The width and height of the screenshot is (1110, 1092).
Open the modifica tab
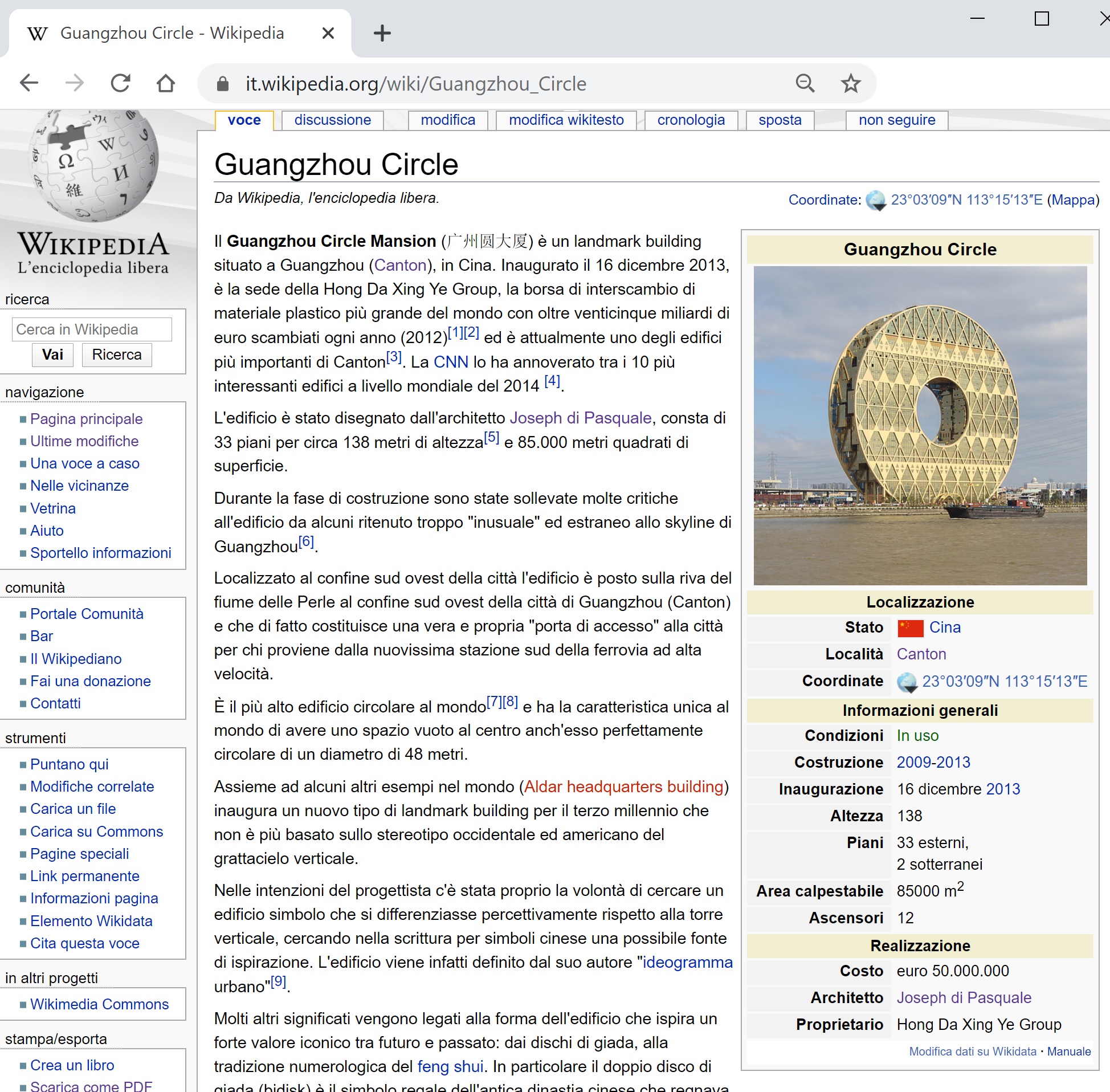tap(448, 120)
